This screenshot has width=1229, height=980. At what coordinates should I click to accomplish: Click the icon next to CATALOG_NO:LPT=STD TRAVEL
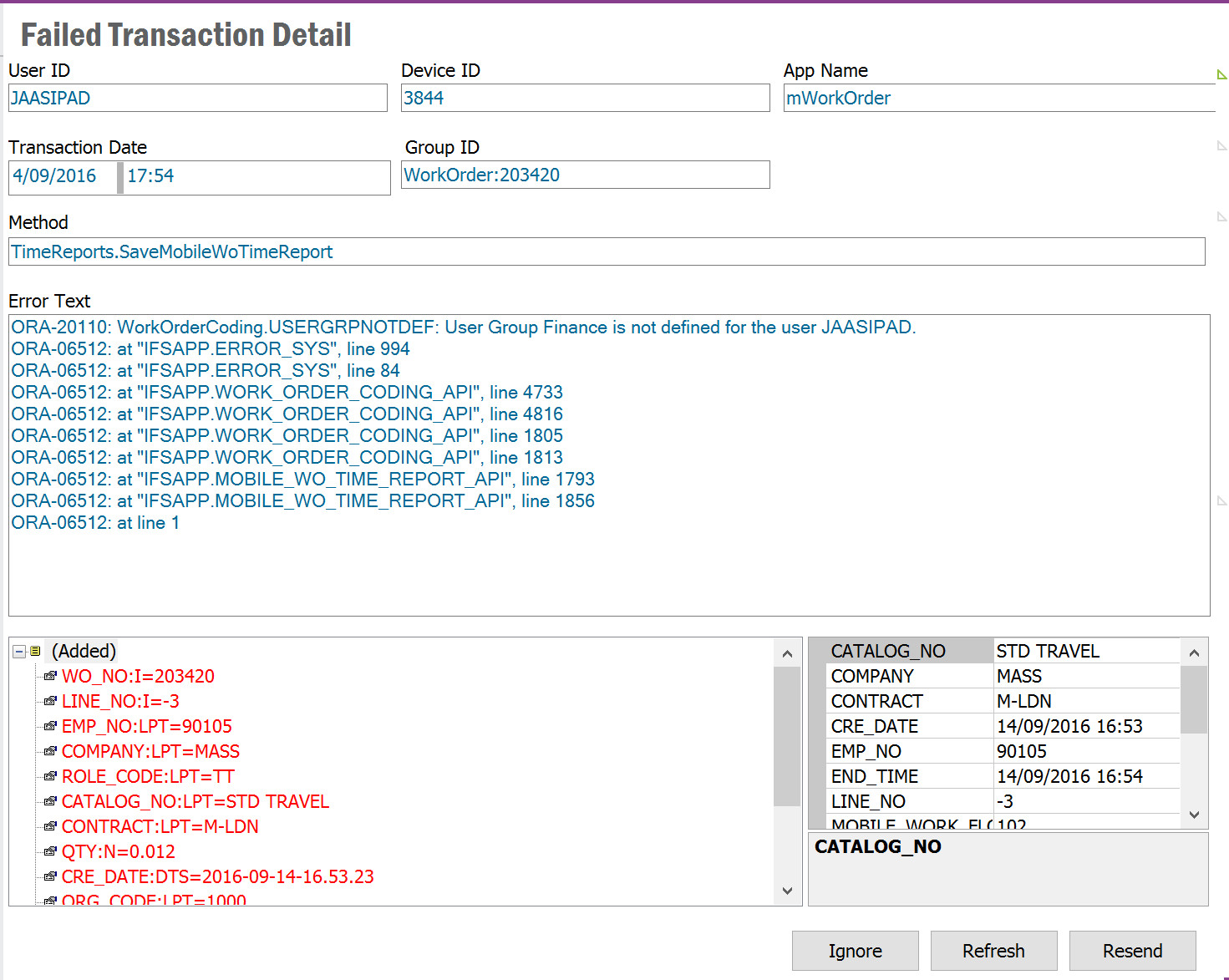point(50,801)
